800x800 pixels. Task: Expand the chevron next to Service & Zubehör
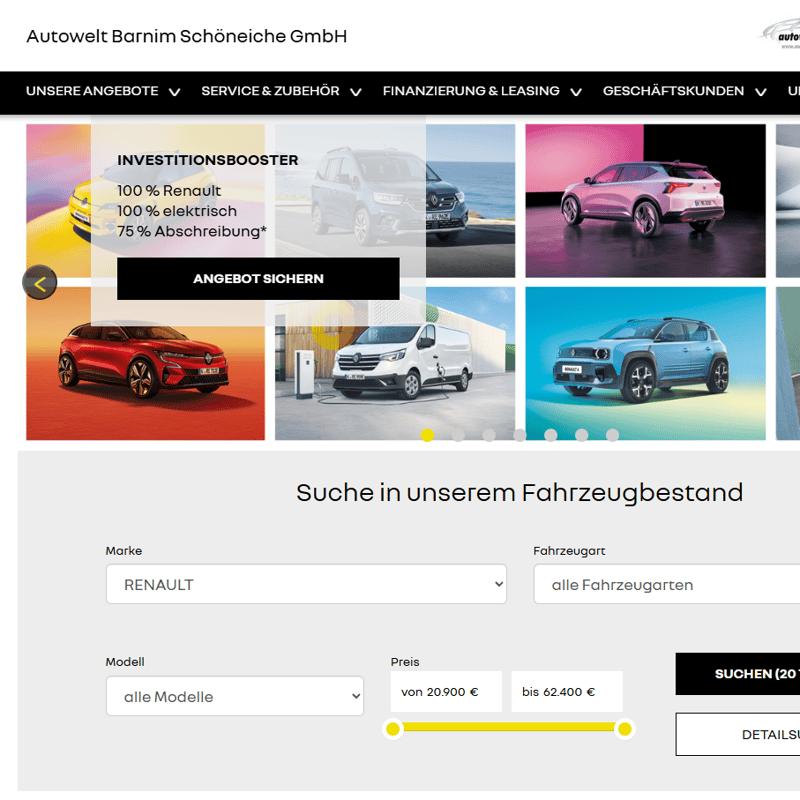coord(356,92)
